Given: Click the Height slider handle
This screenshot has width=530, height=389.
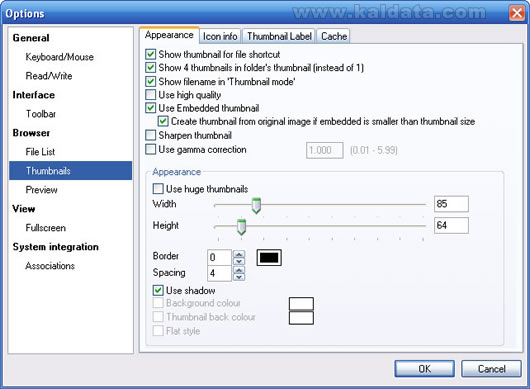Looking at the screenshot, I should pyautogui.click(x=241, y=227).
